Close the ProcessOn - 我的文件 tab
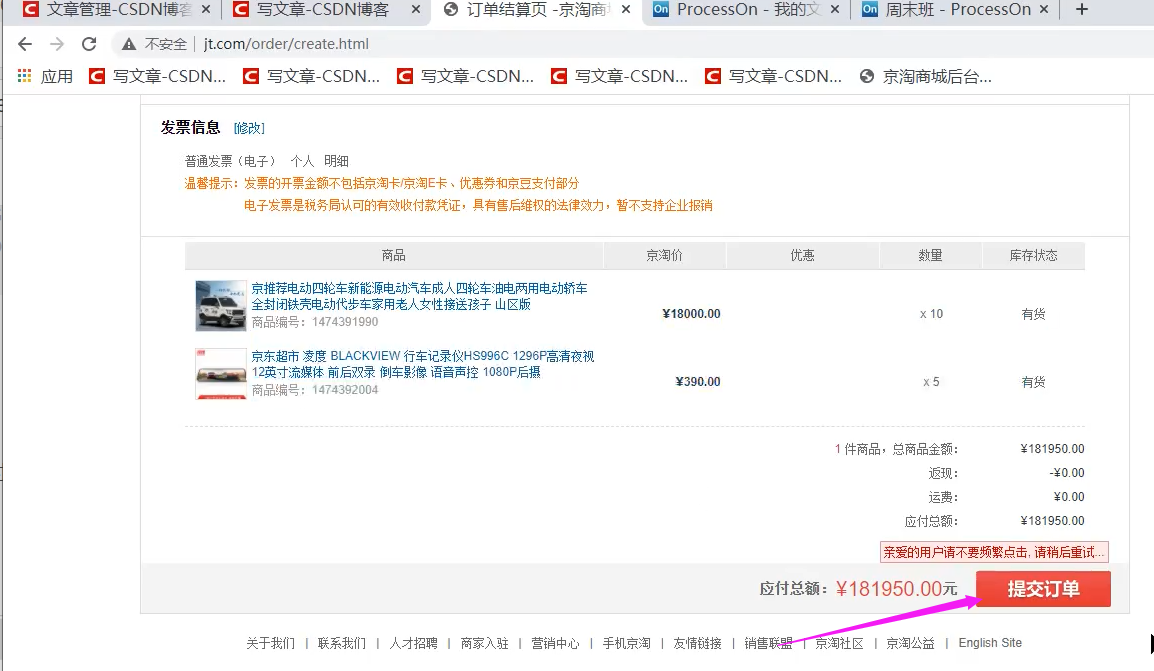The height and width of the screenshot is (671, 1154). [835, 10]
